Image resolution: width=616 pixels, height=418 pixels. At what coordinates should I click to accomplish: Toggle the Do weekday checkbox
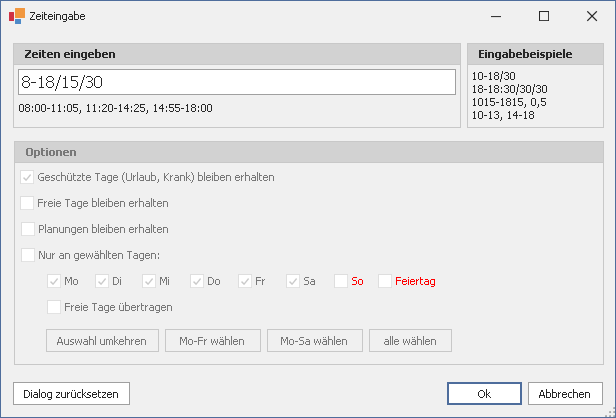click(197, 281)
